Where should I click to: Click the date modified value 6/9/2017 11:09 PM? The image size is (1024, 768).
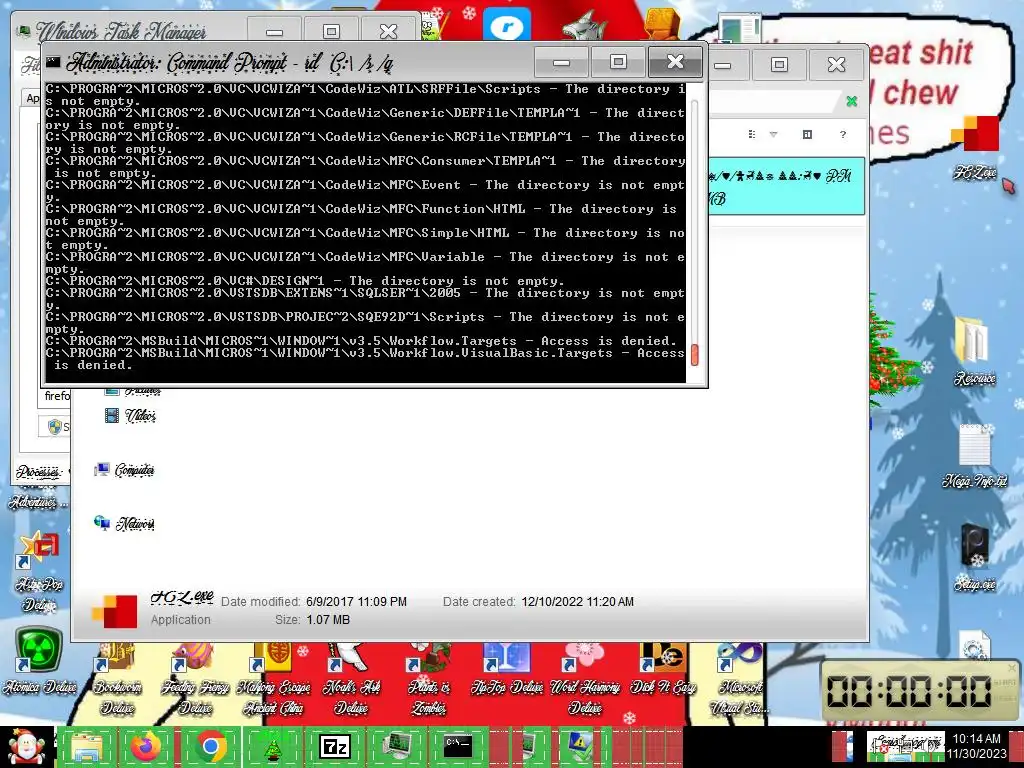(x=357, y=601)
